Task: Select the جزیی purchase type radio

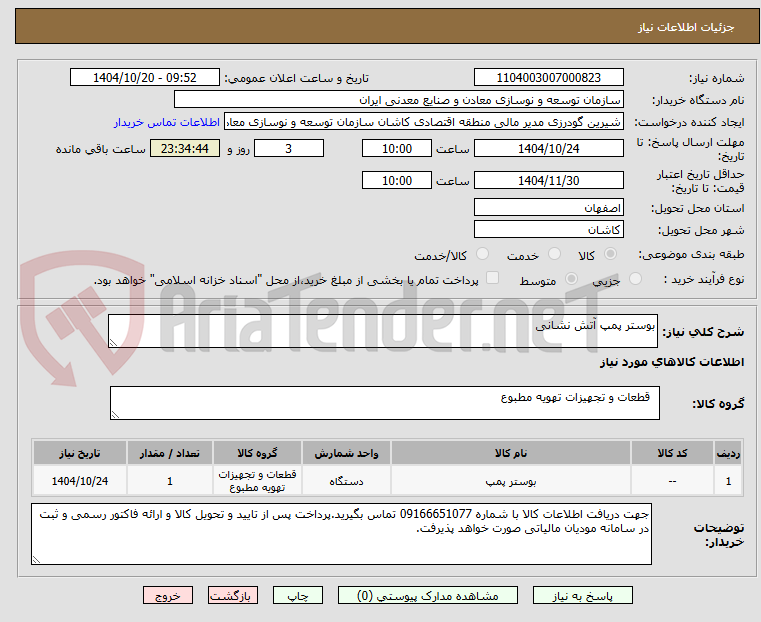Action: pos(635,278)
